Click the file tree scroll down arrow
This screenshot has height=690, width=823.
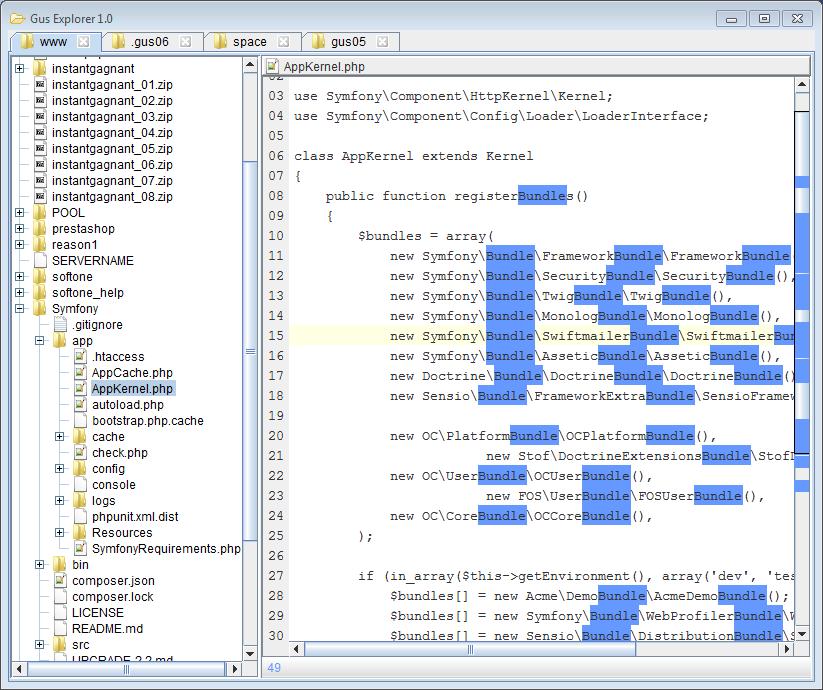click(250, 654)
